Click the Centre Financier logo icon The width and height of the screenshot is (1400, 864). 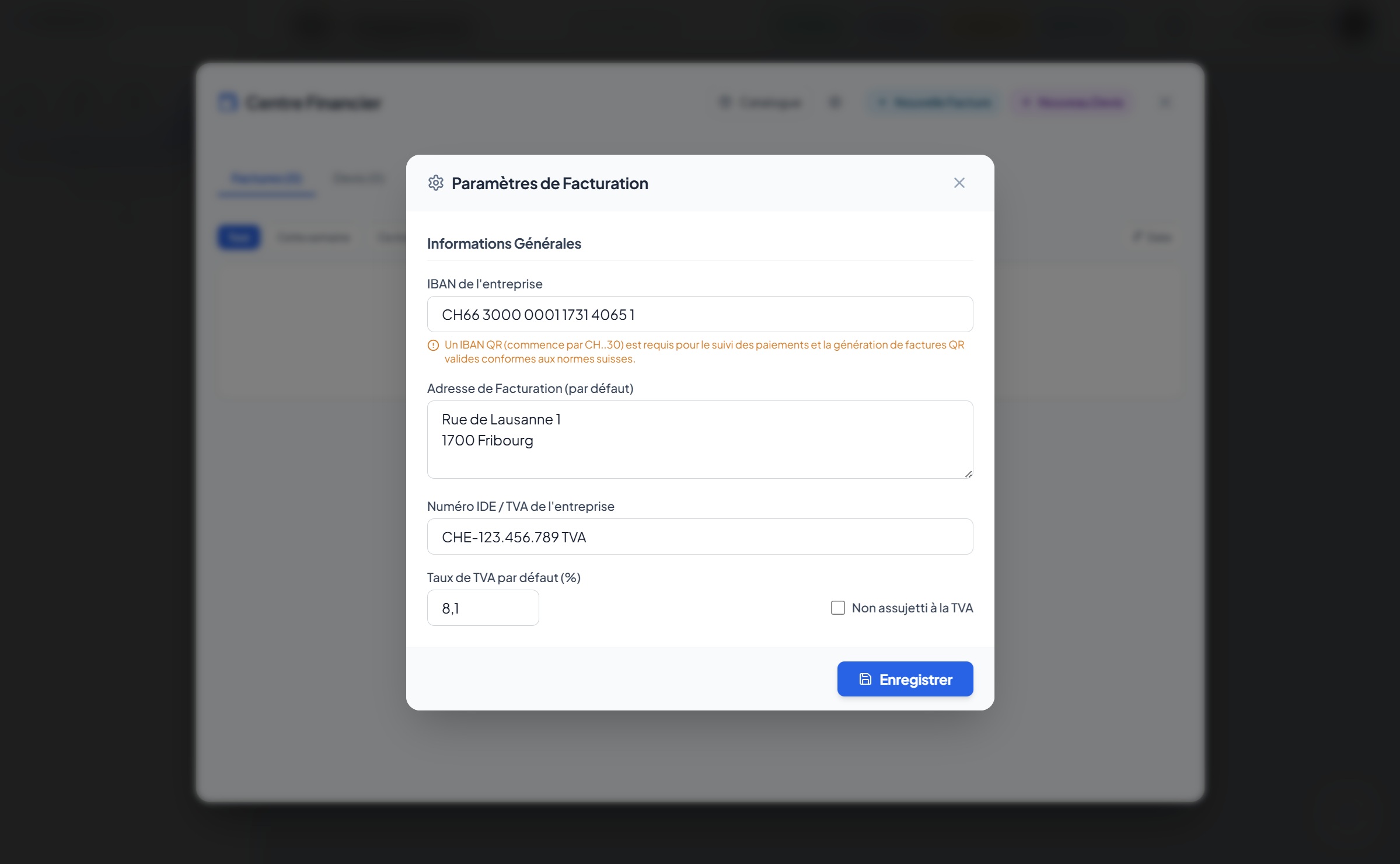click(228, 102)
